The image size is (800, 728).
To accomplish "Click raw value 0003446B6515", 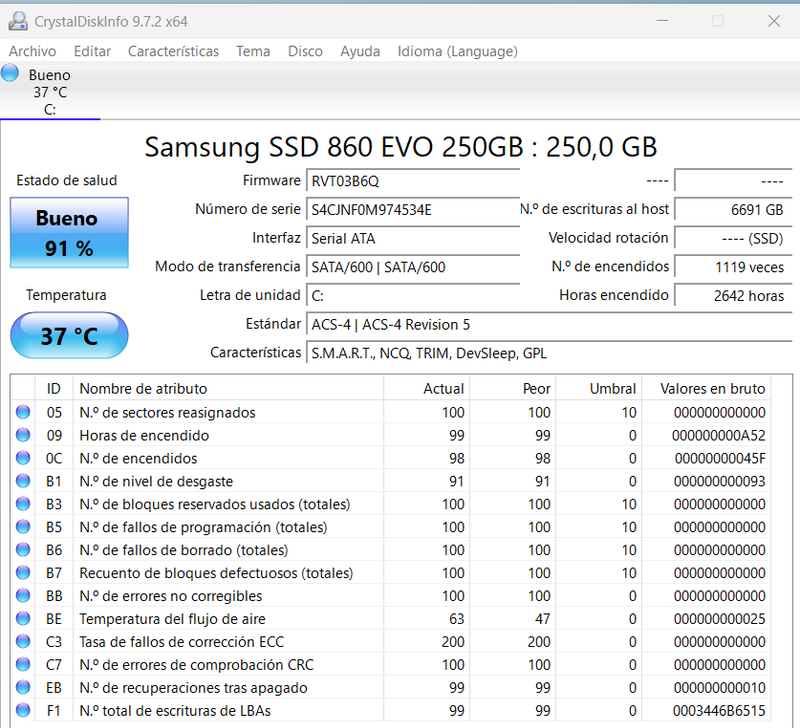I will pyautogui.click(x=719, y=711).
